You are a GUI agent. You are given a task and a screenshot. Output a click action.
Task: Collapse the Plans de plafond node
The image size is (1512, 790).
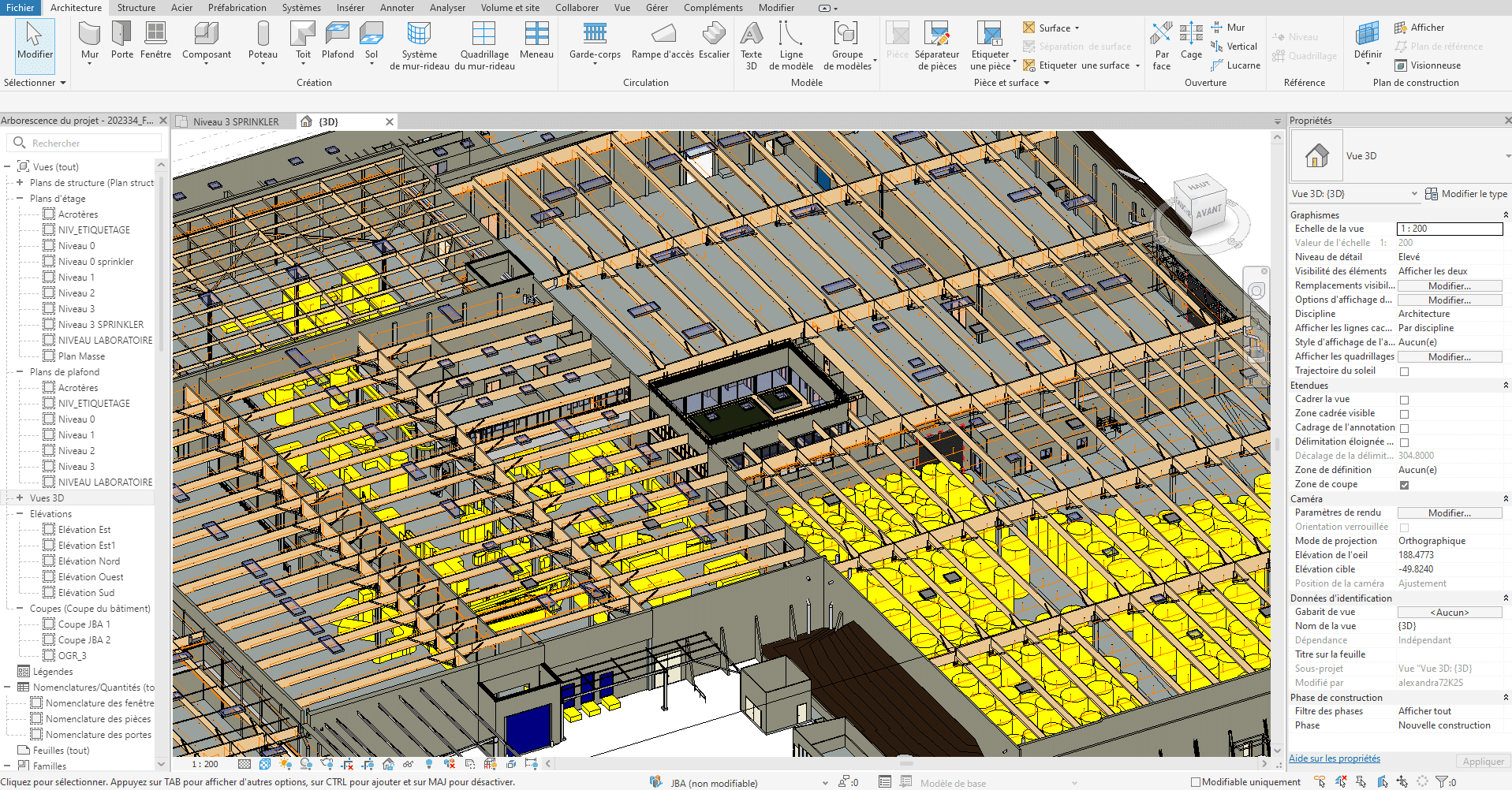20,371
